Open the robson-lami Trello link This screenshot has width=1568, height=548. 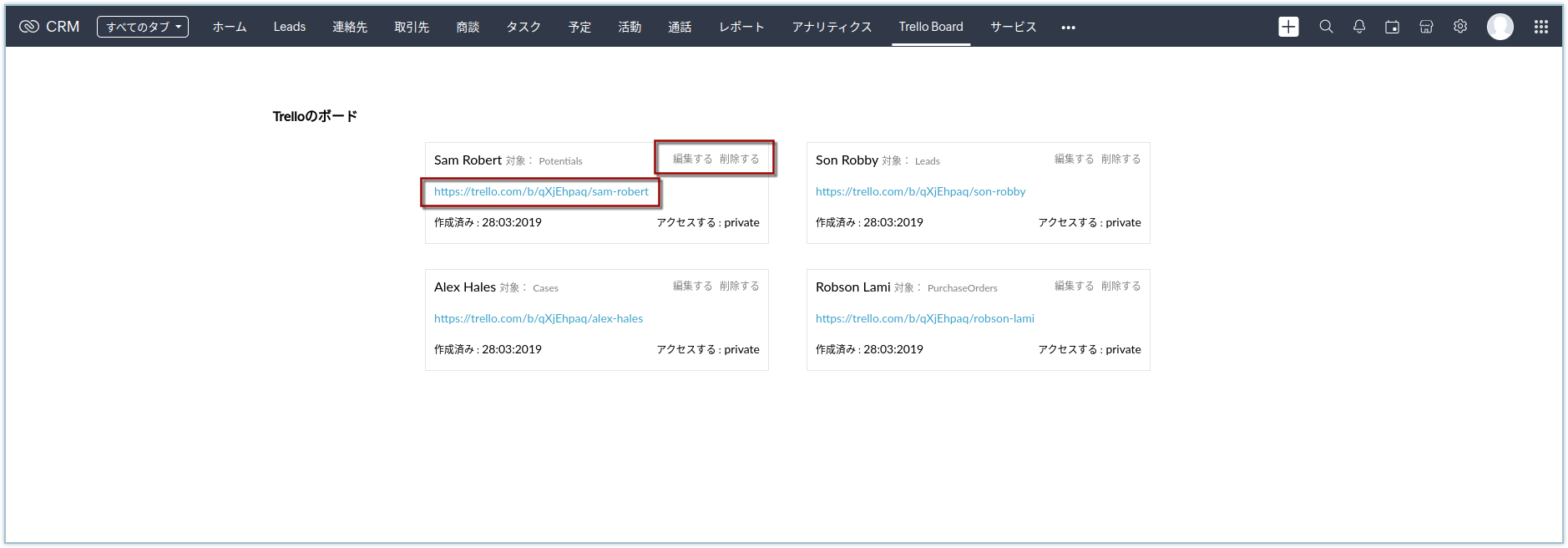pyautogui.click(x=925, y=318)
